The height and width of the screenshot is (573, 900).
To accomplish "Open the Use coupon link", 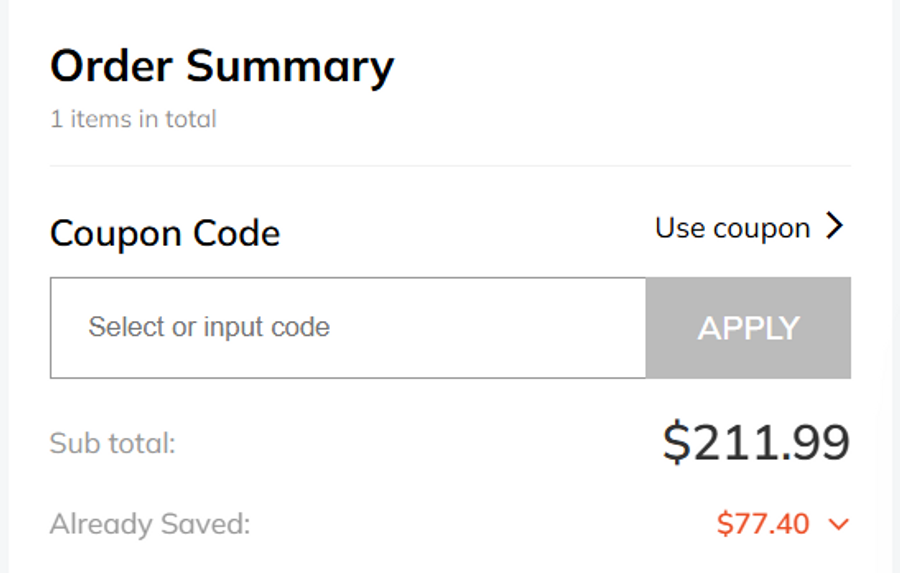I will 732,228.
